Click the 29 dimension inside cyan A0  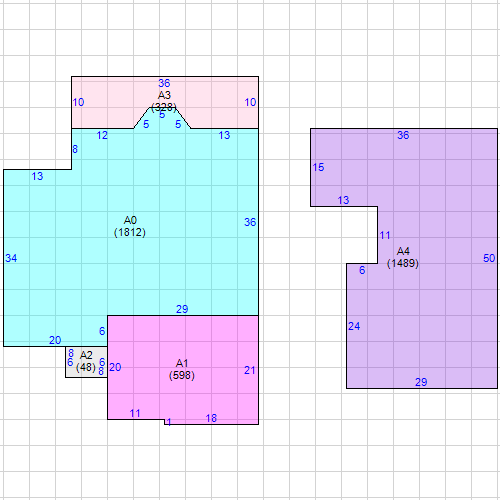[182, 309]
